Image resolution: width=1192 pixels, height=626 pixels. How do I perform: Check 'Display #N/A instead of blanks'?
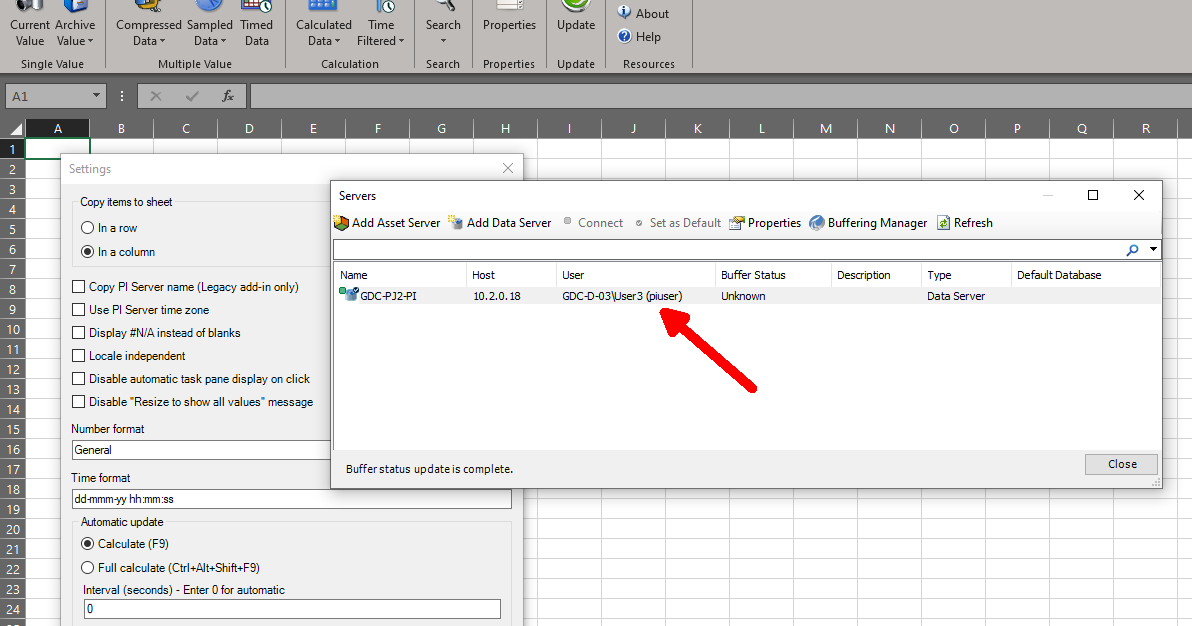click(77, 334)
